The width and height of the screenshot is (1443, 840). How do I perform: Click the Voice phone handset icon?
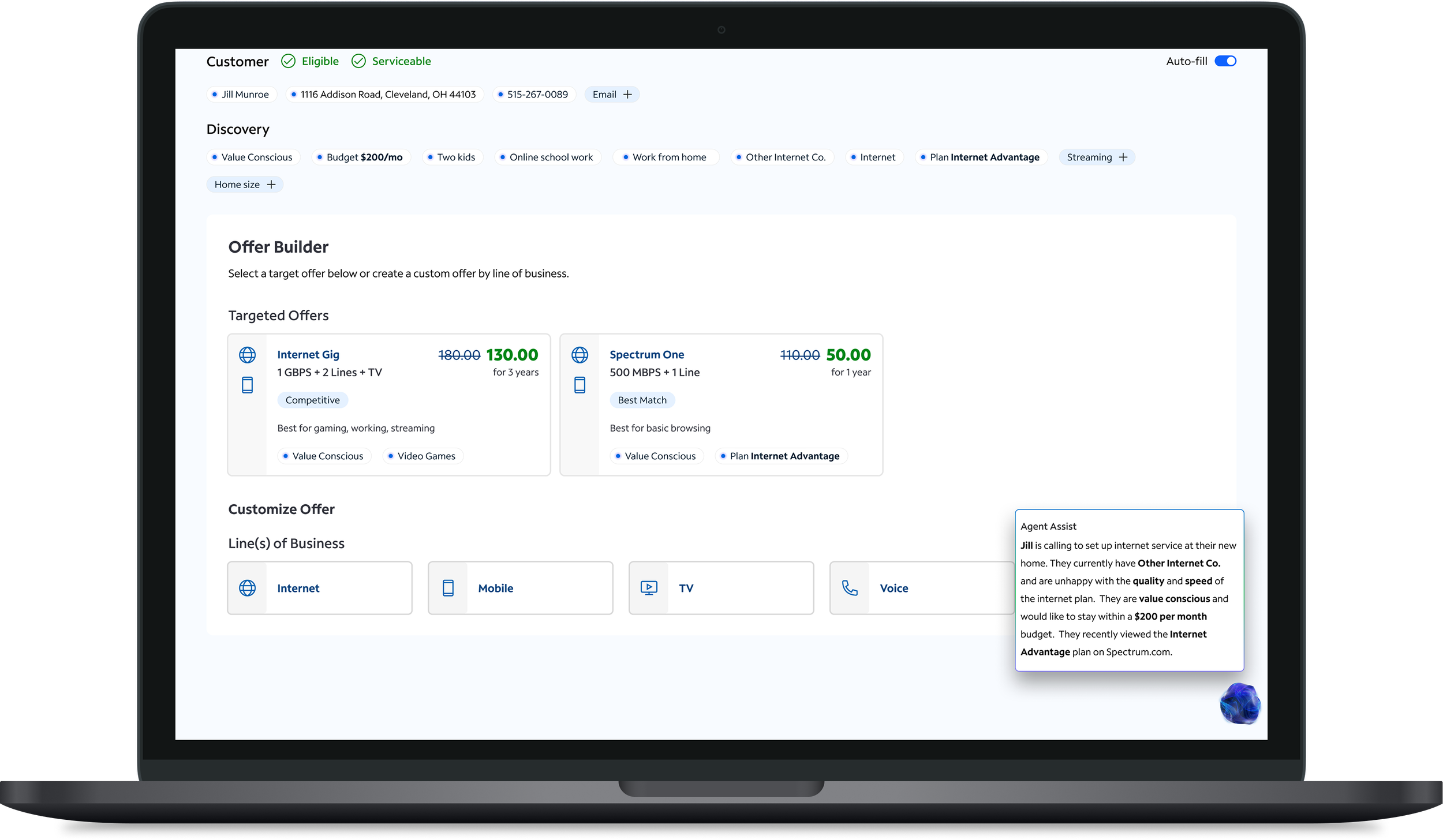(x=850, y=588)
